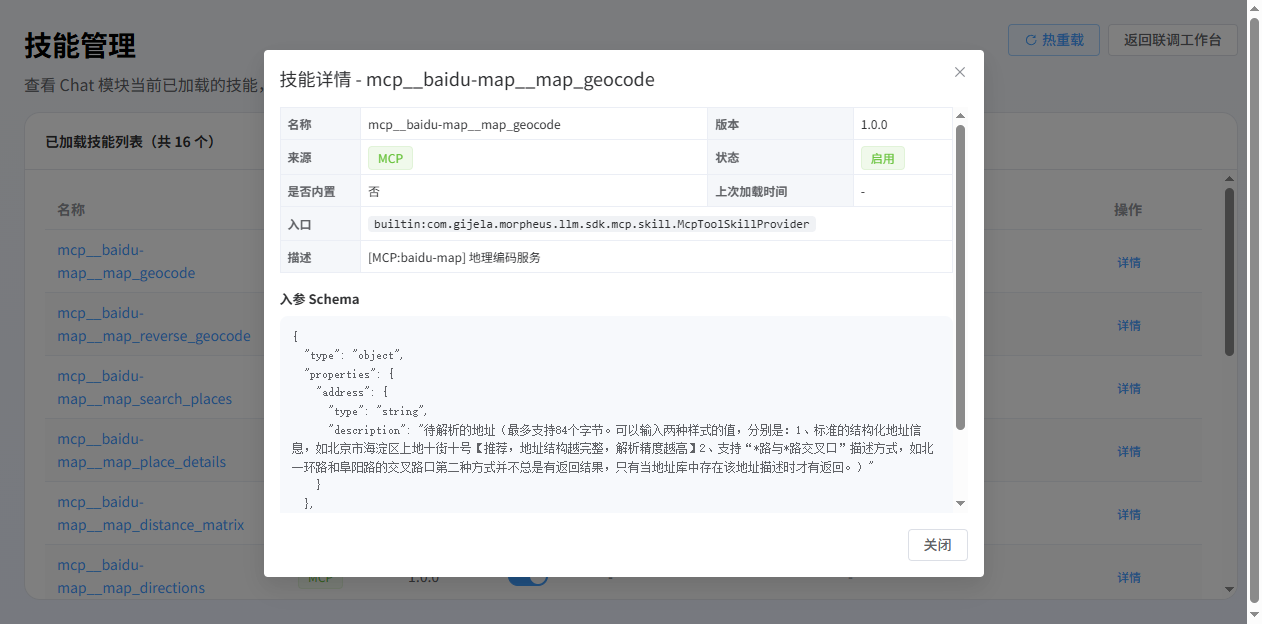This screenshot has width=1262, height=624.
Task: Open the map_search_places skill link
Action: 144,388
